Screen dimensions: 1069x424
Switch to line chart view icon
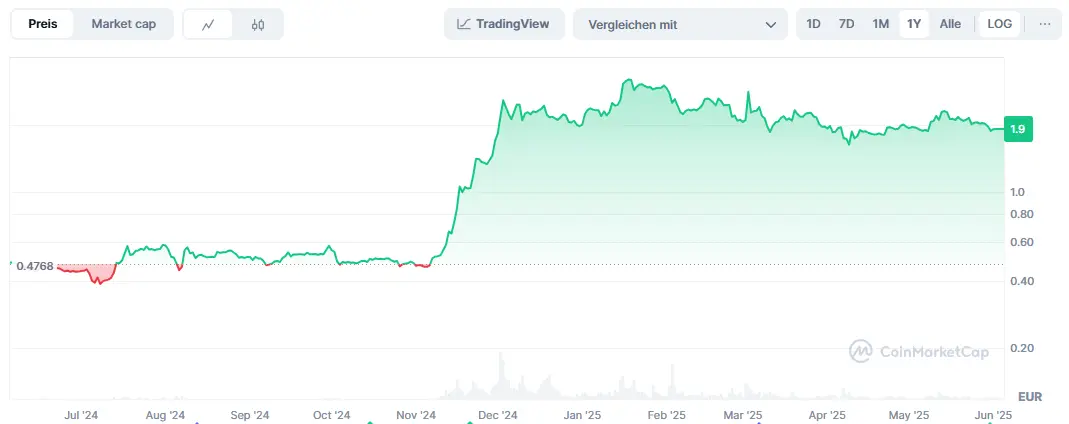pyautogui.click(x=208, y=24)
